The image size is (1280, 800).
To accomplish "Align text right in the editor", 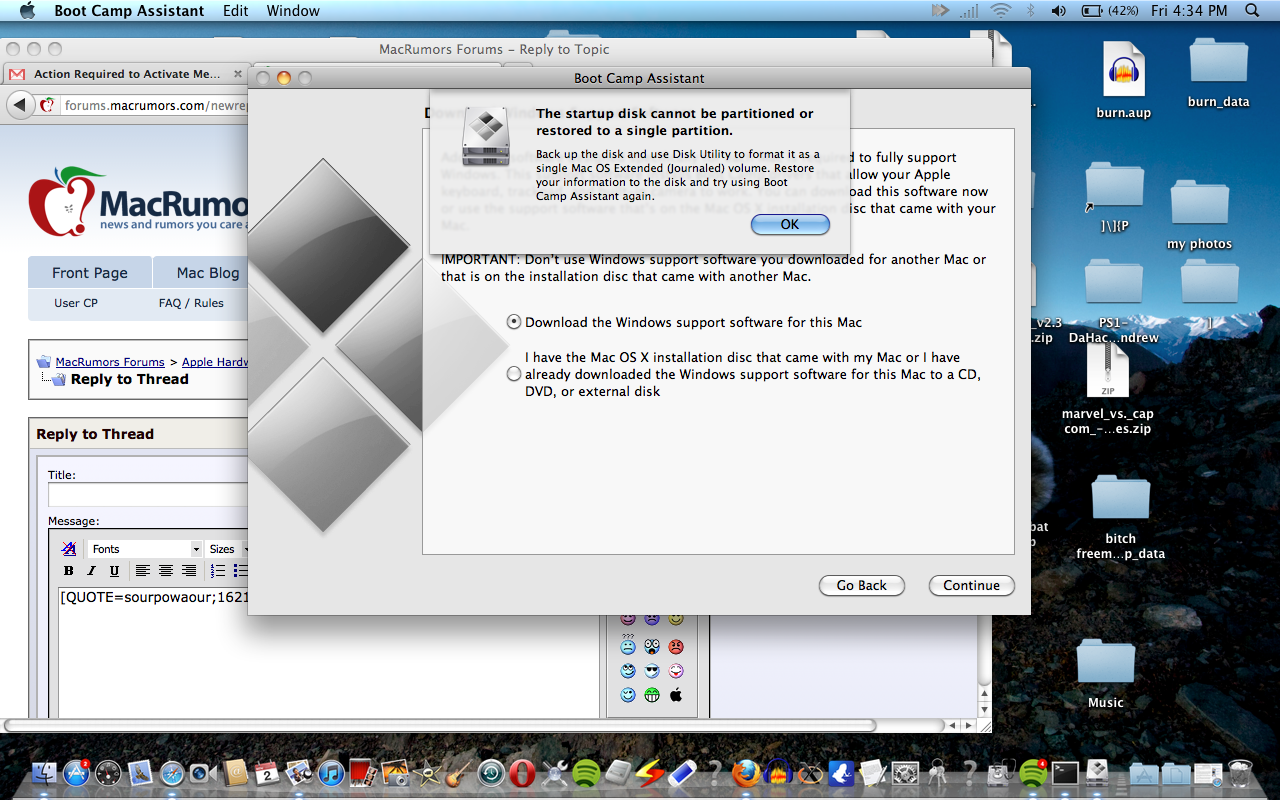I will click(189, 571).
